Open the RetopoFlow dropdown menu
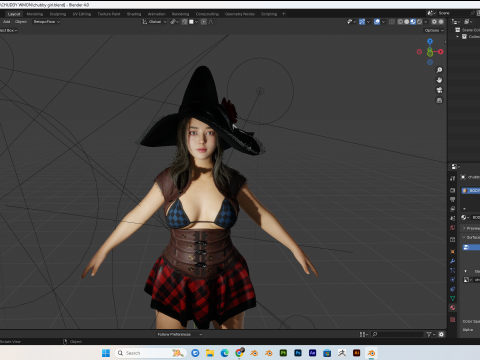 [46, 22]
